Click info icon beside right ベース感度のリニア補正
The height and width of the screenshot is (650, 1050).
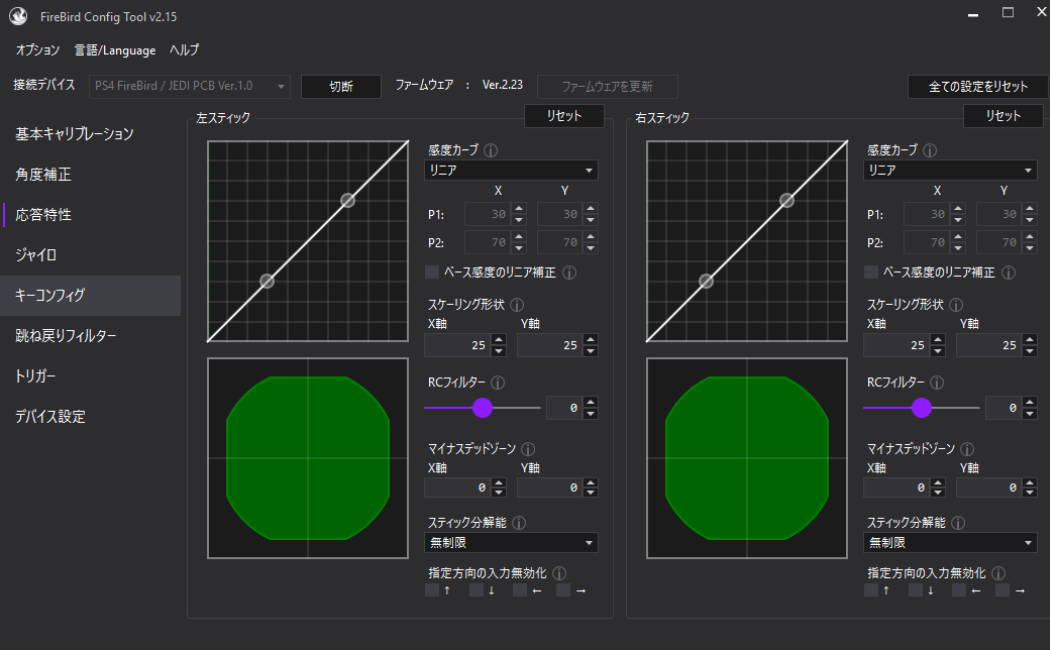[1008, 272]
